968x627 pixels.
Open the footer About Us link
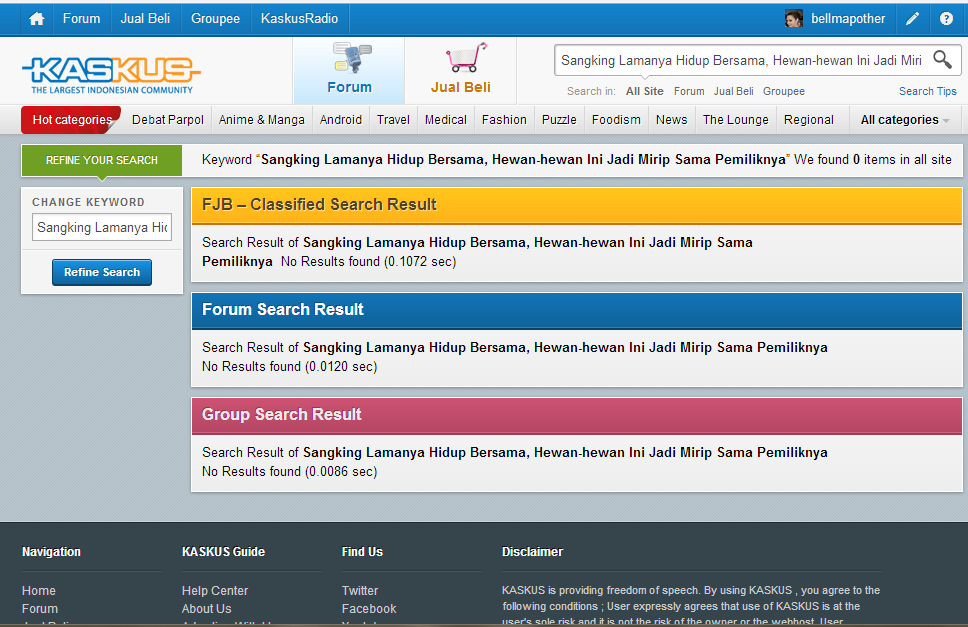pyautogui.click(x=207, y=608)
